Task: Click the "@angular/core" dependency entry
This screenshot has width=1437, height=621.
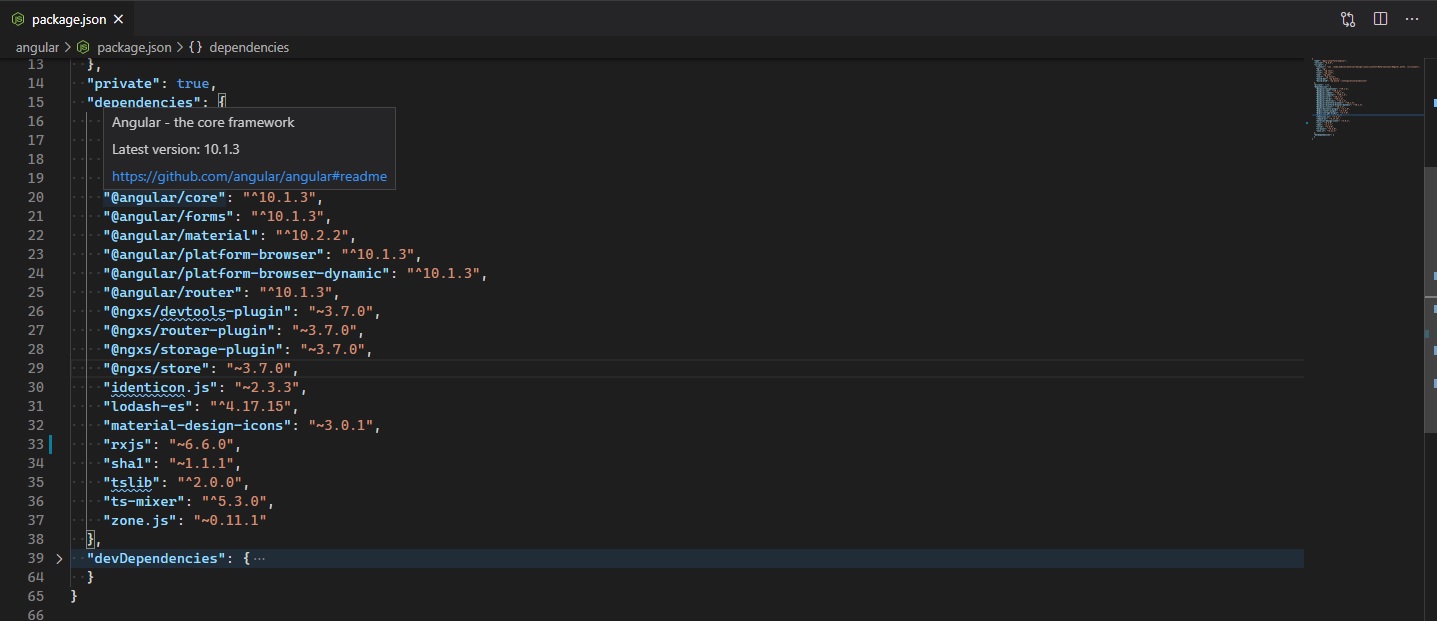Action: coord(164,197)
